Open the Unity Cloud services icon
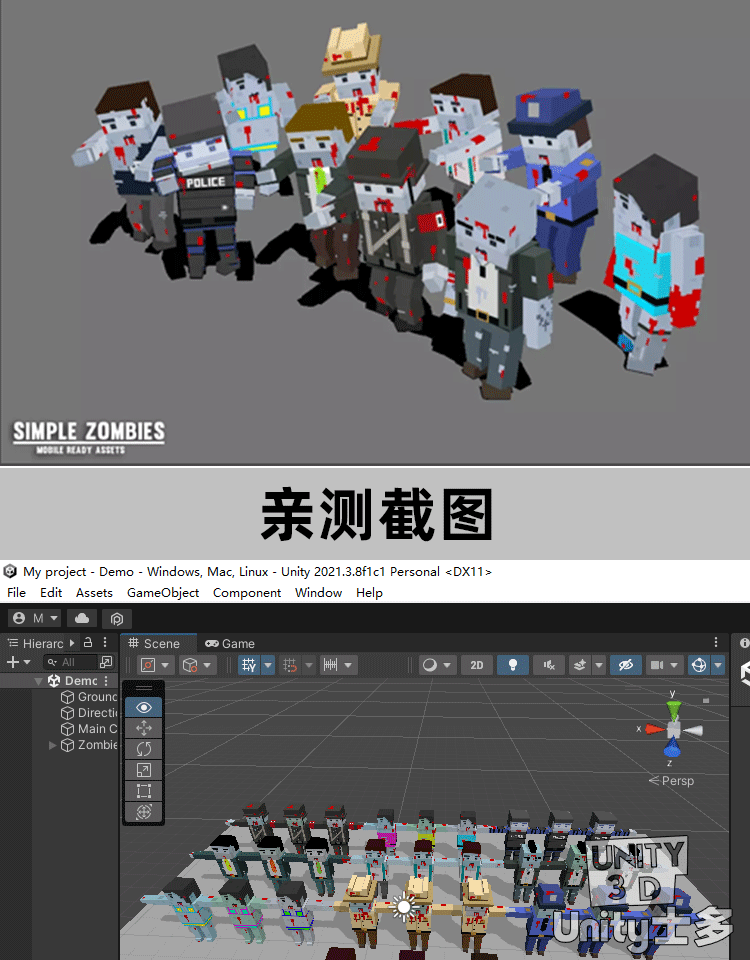 point(82,618)
